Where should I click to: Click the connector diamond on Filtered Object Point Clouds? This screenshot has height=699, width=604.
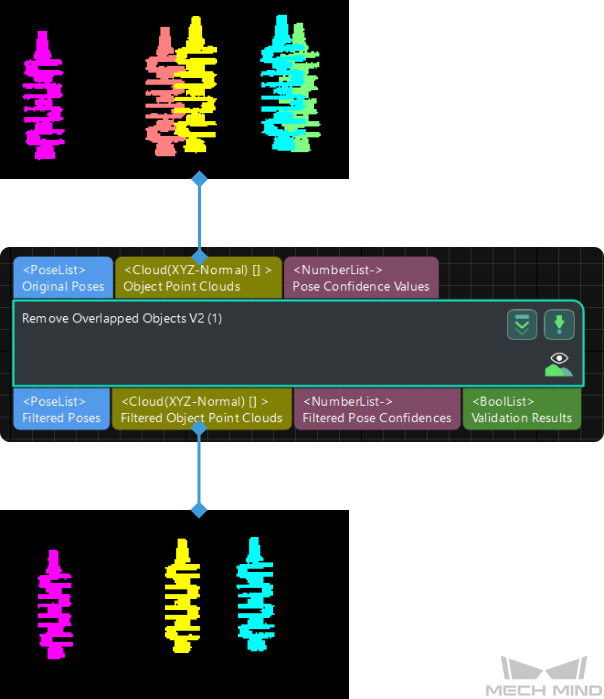tap(199, 429)
